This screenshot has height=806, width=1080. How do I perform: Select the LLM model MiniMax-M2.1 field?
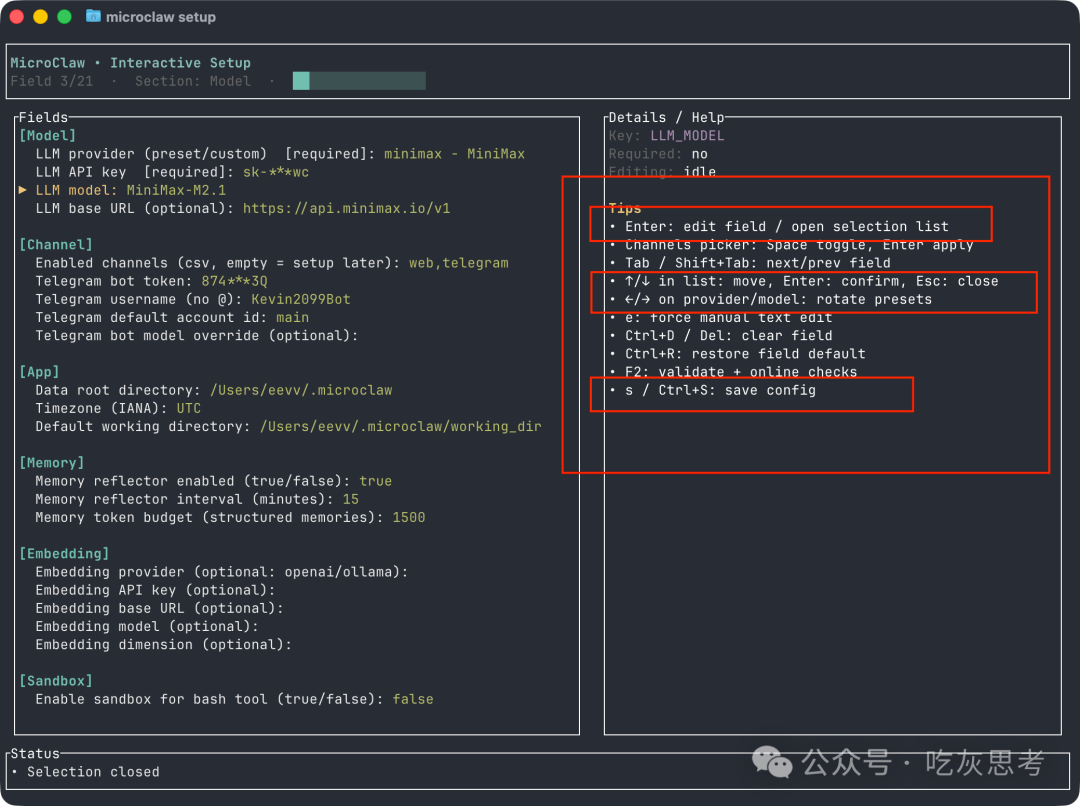tap(131, 190)
